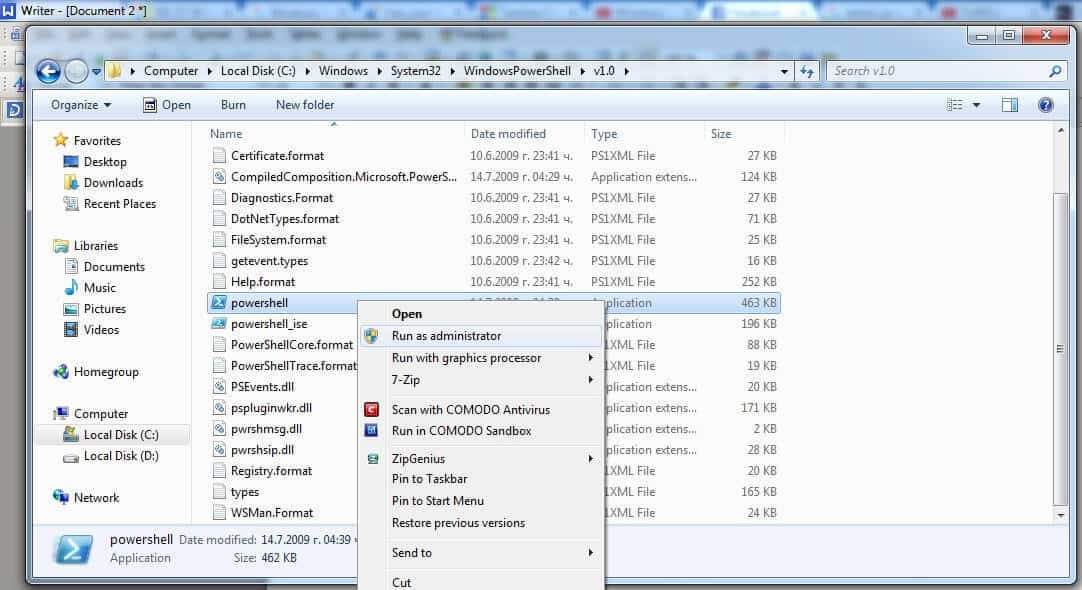The image size is (1082, 590).
Task: Open the 7-Zip submenu
Action: [x=481, y=380]
